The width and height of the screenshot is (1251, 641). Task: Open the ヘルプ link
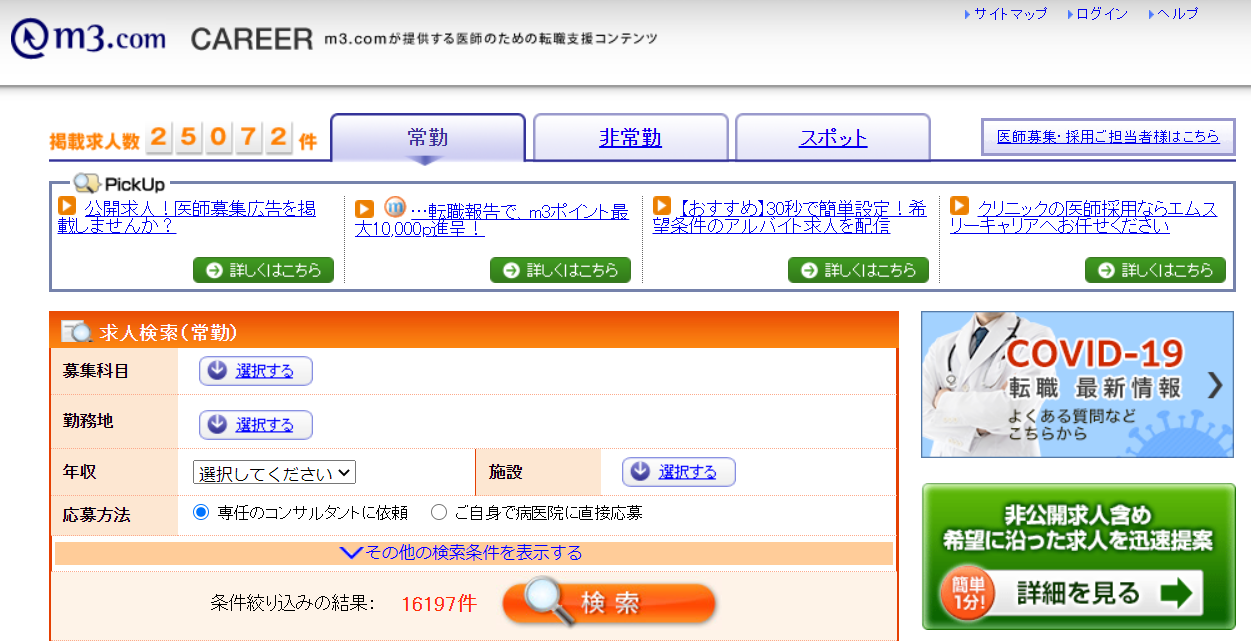1178,14
